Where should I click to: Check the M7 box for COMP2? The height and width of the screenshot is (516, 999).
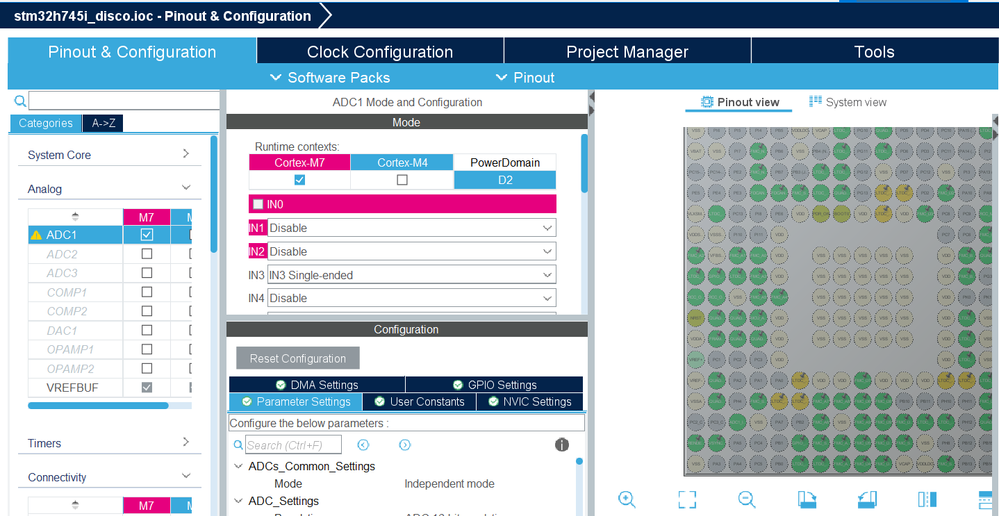point(147,311)
